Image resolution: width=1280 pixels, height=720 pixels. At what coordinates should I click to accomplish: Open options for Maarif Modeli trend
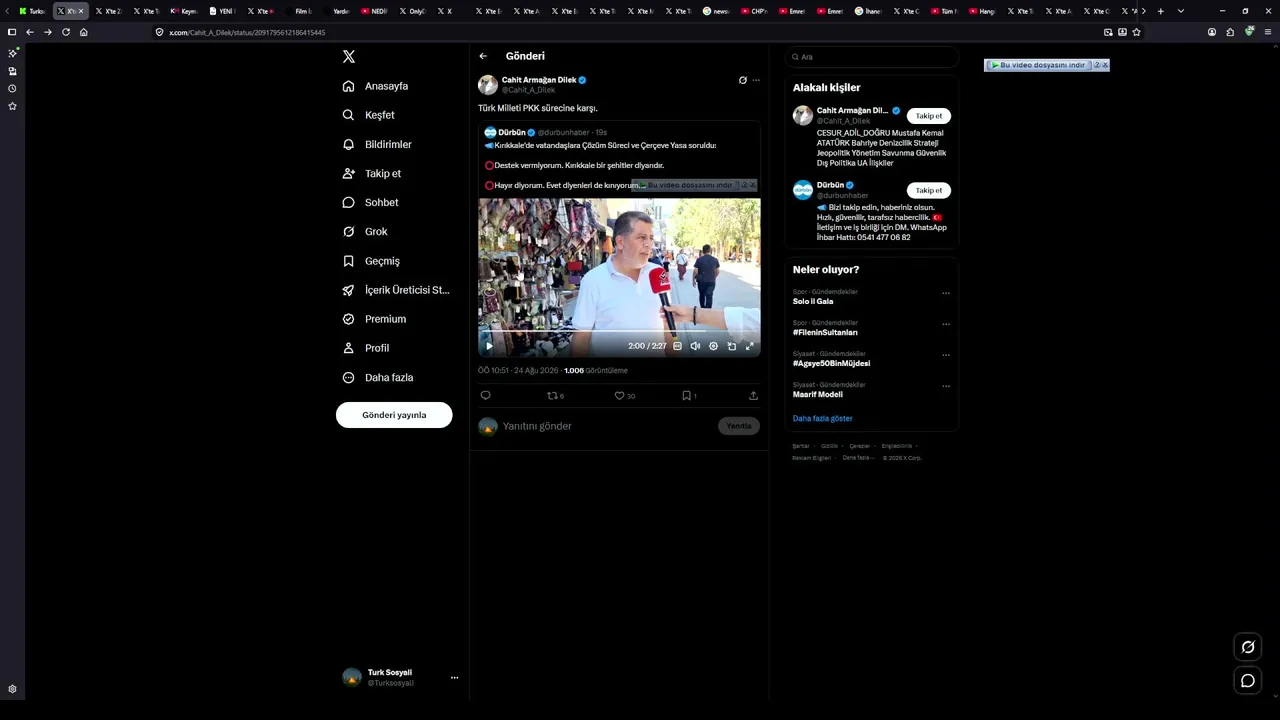click(946, 386)
